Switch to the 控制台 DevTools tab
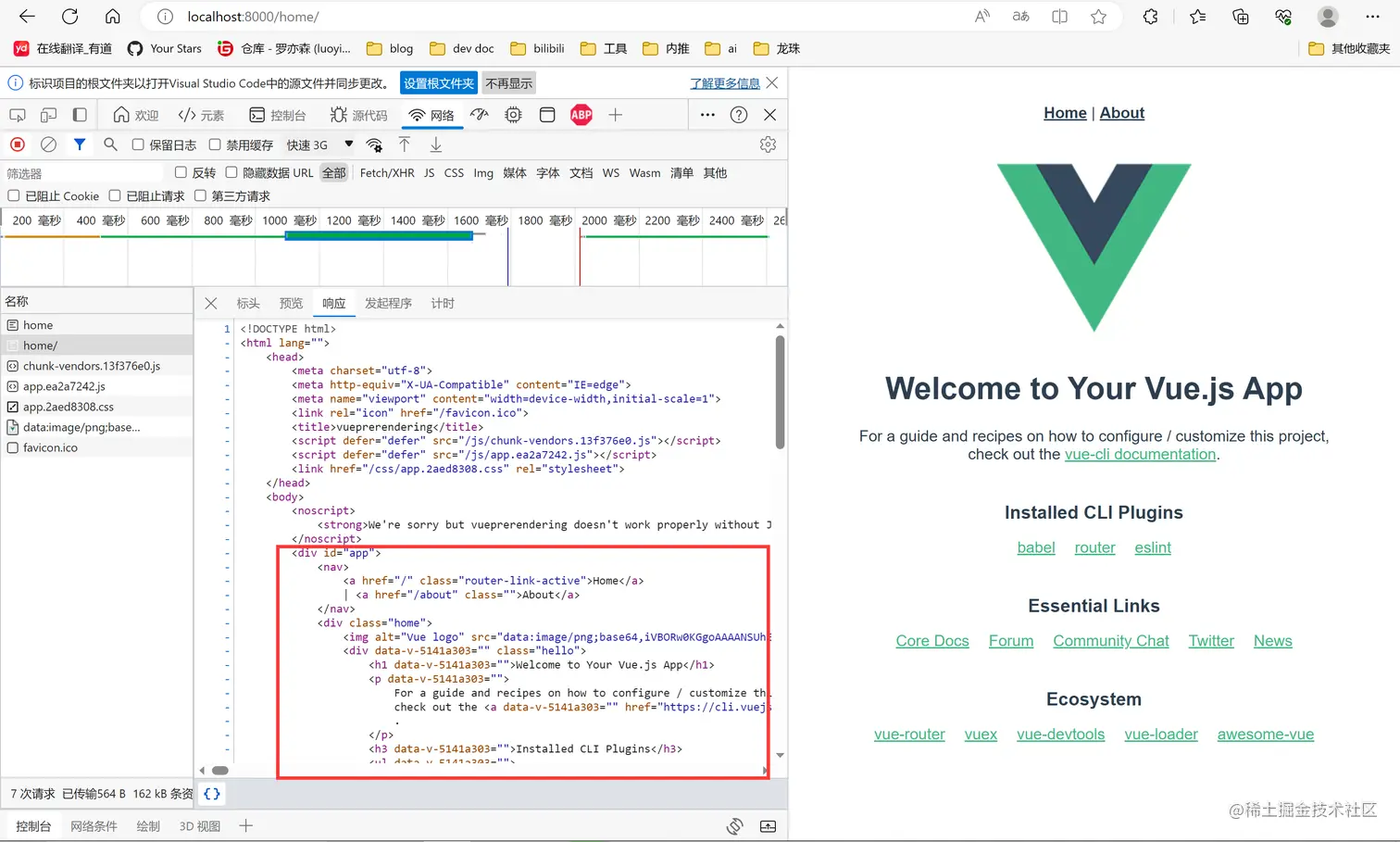 [277, 115]
